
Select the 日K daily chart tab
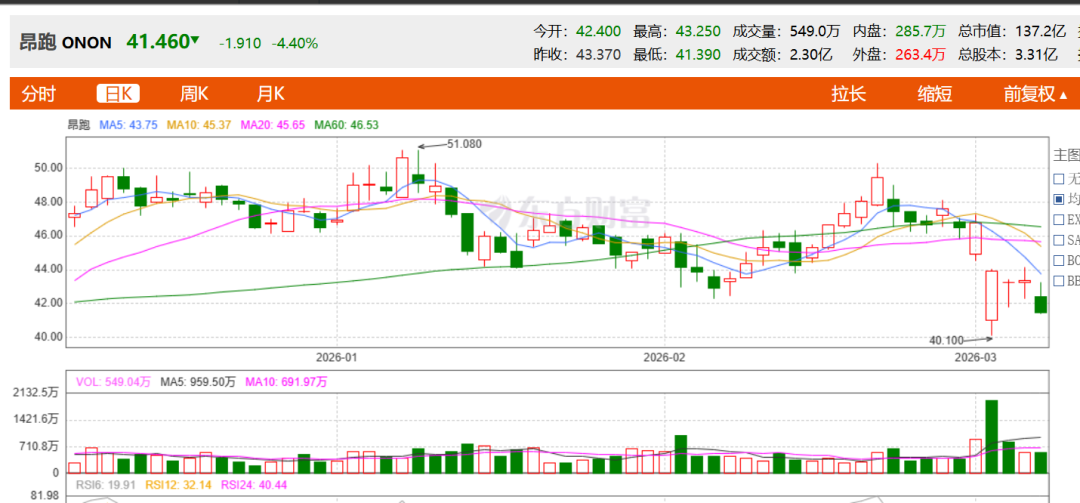pos(118,94)
